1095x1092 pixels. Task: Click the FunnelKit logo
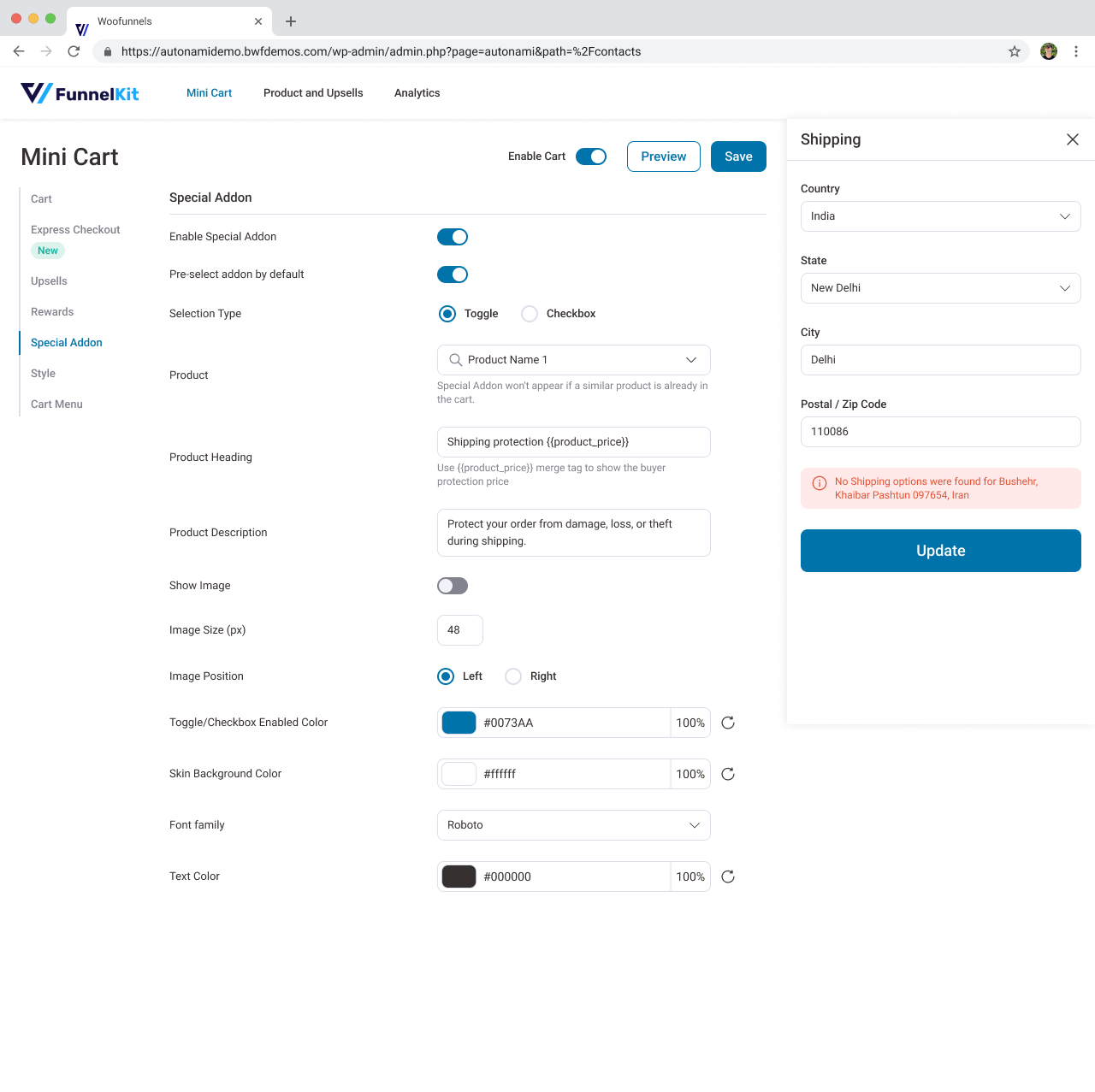(x=80, y=93)
